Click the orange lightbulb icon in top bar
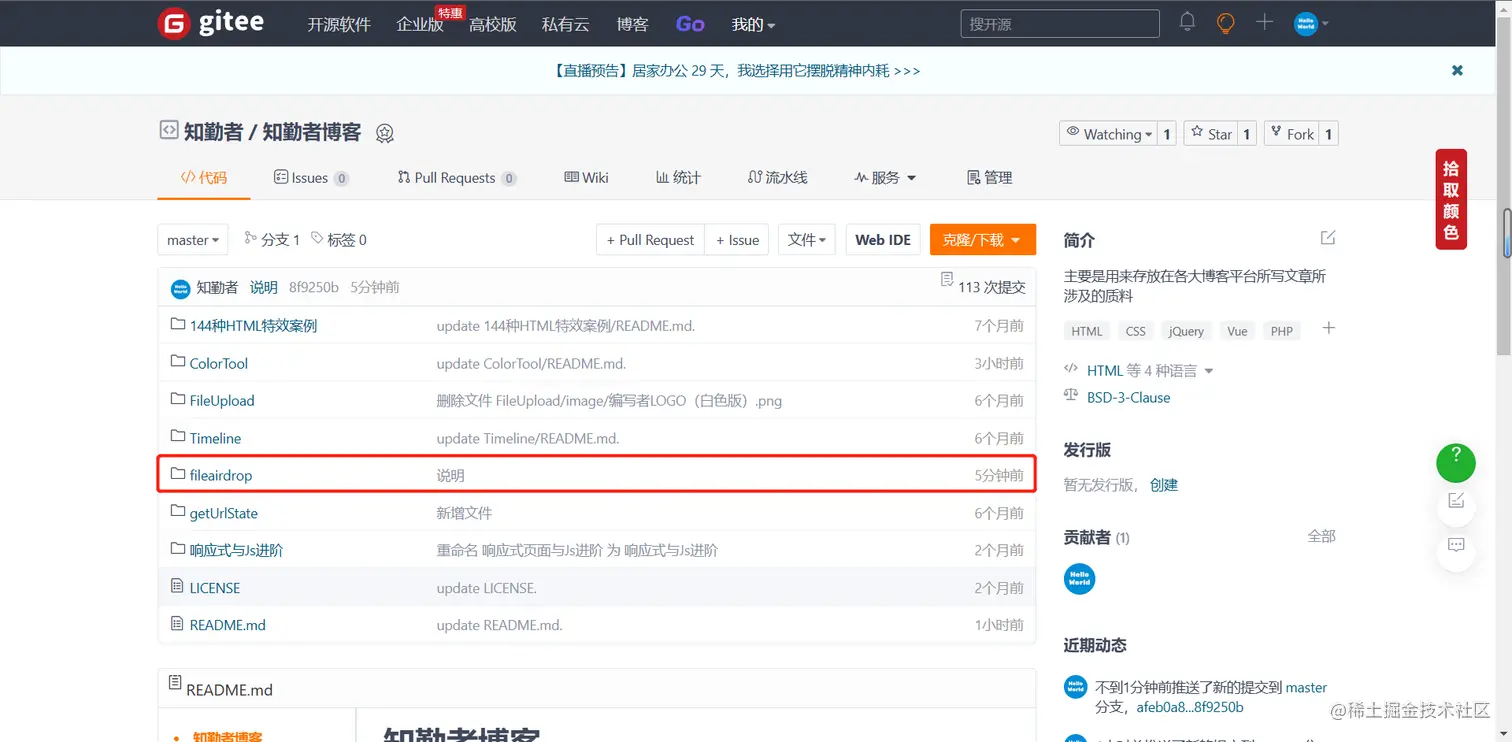Image resolution: width=1512 pixels, height=742 pixels. tap(1225, 22)
